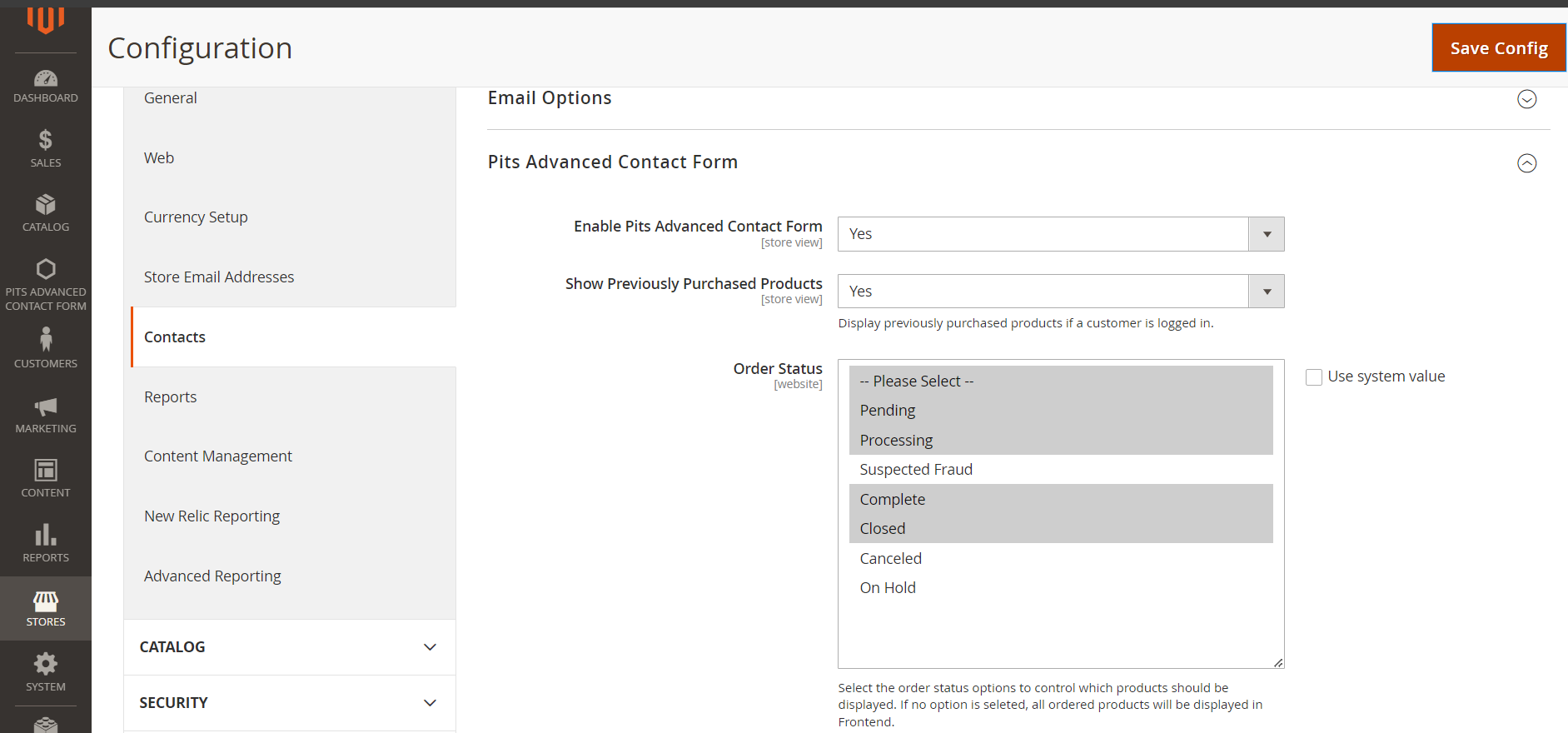
Task: Open Enable Pits Advanced Contact Form dropdown
Action: pos(1060,234)
